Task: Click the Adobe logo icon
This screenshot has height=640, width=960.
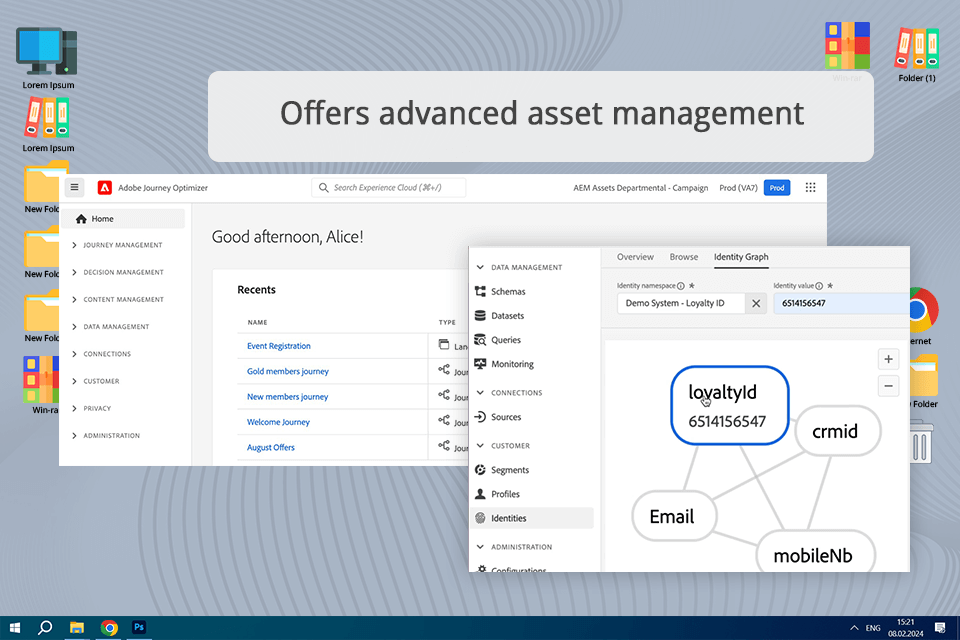Action: (105, 188)
